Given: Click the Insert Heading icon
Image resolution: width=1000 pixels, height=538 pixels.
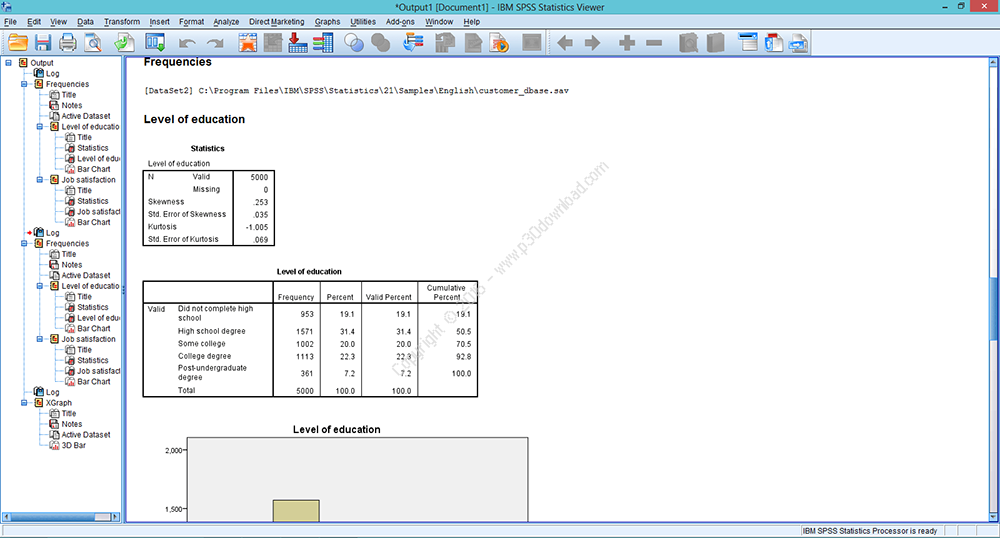Looking at the screenshot, I should [x=747, y=43].
